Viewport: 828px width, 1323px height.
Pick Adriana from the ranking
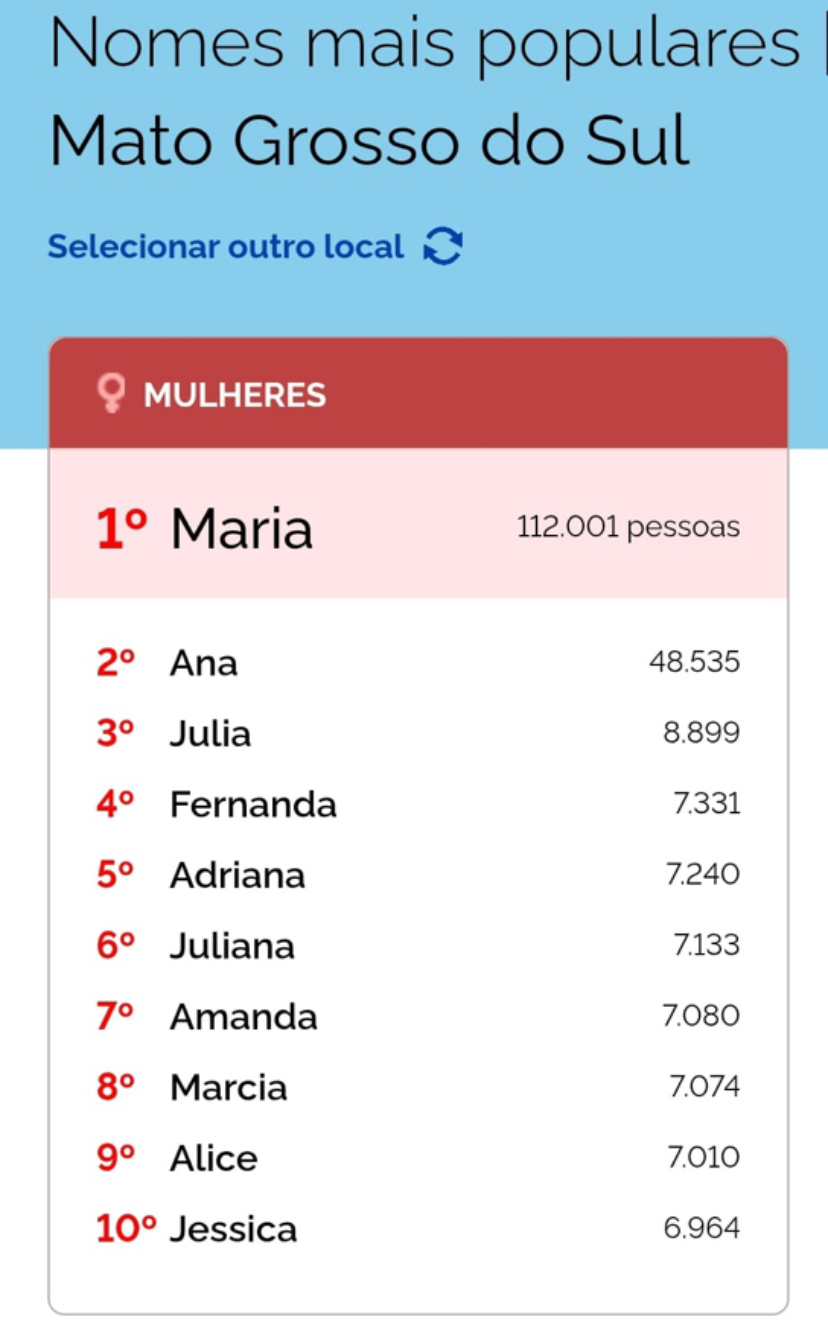click(237, 876)
